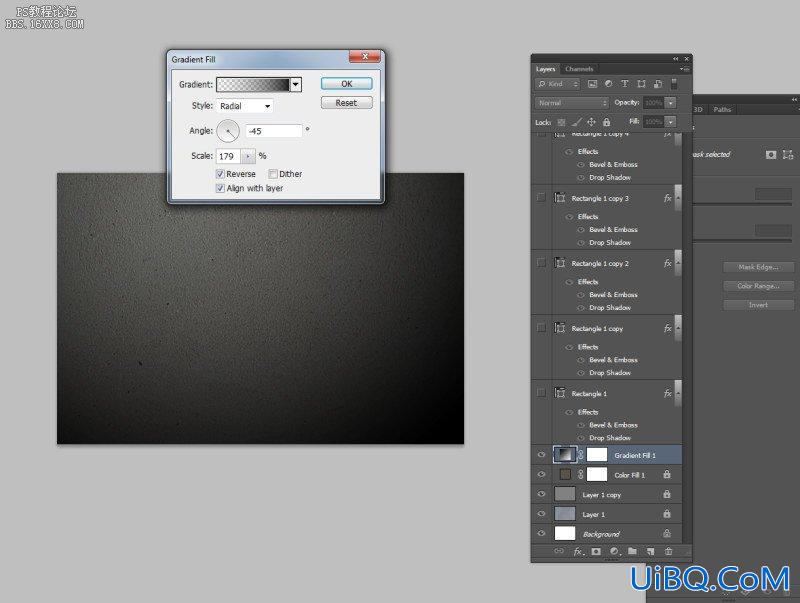Open the Opacity slider dropdown arrow
800x603 pixels.
click(x=671, y=103)
